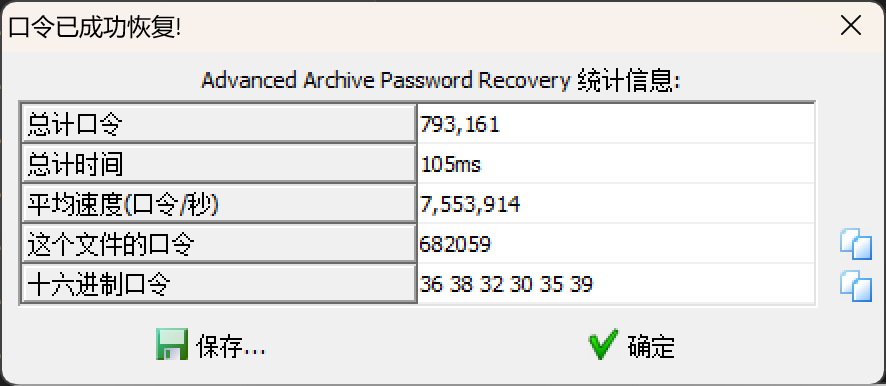
Task: Select the 105ms total time value
Action: (x=616, y=164)
